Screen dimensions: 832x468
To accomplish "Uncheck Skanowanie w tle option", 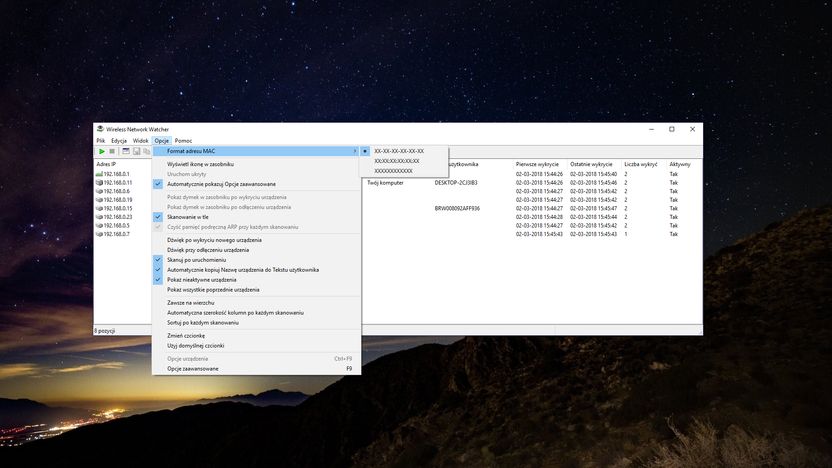I will pos(256,217).
